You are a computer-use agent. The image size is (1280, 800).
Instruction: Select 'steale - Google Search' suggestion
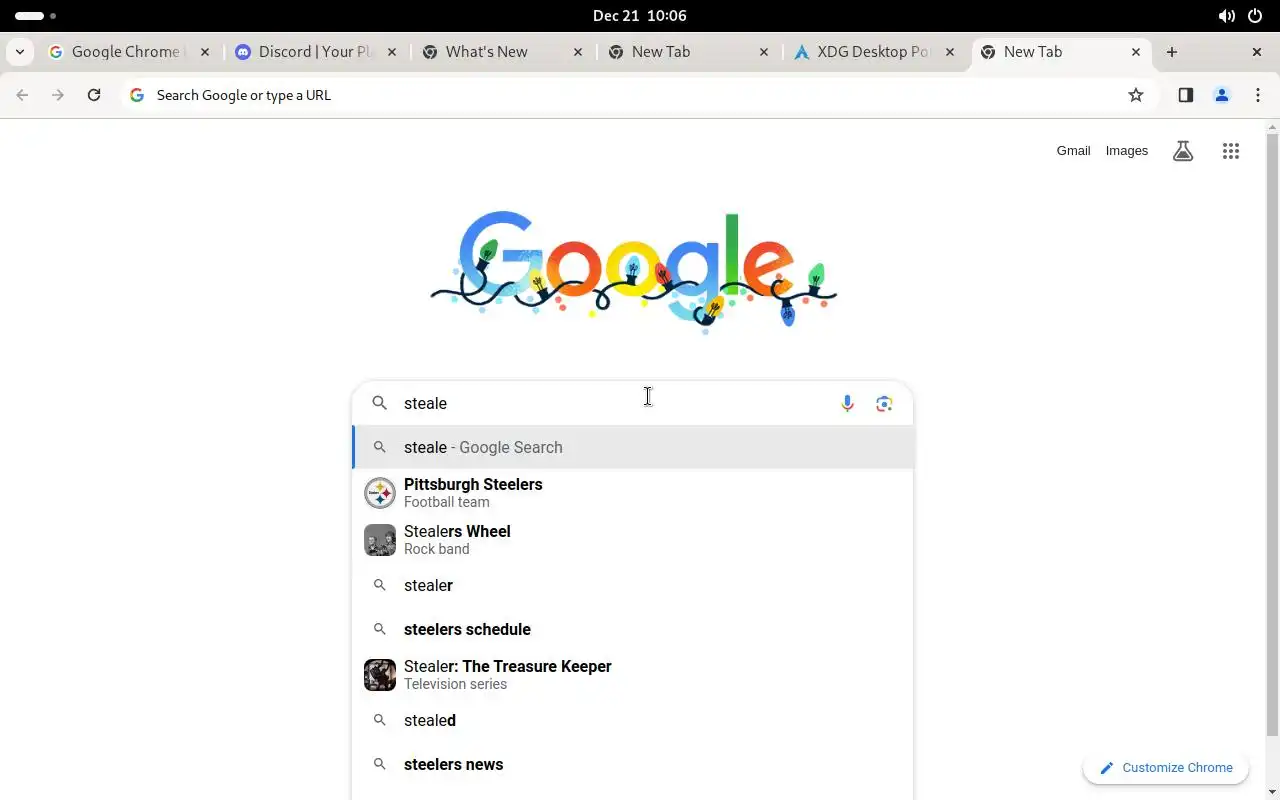pos(633,447)
